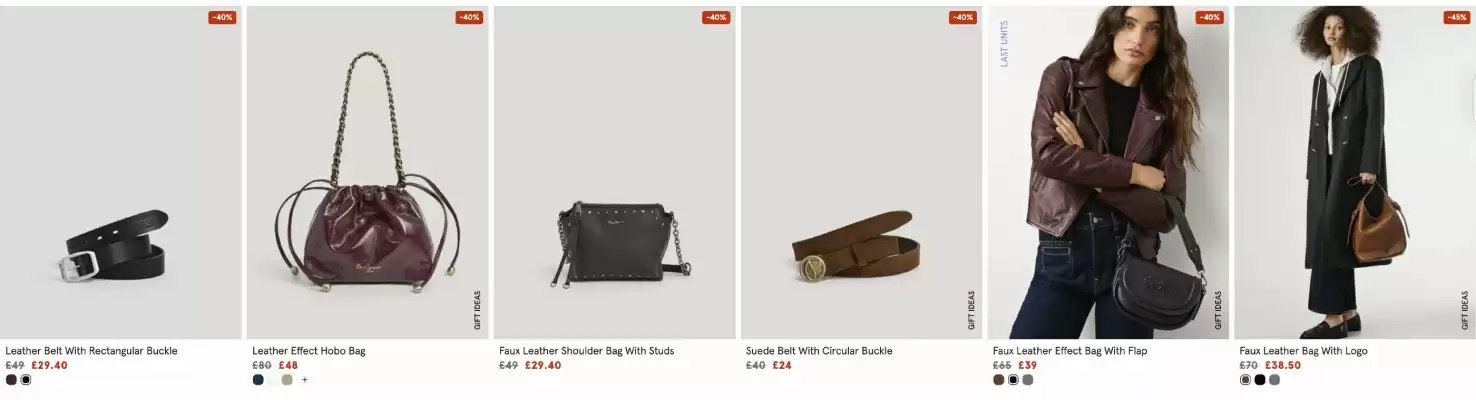Select grey swatch for Faux Leather Bag With Logo
This screenshot has width=1476, height=400.
click(x=1274, y=380)
